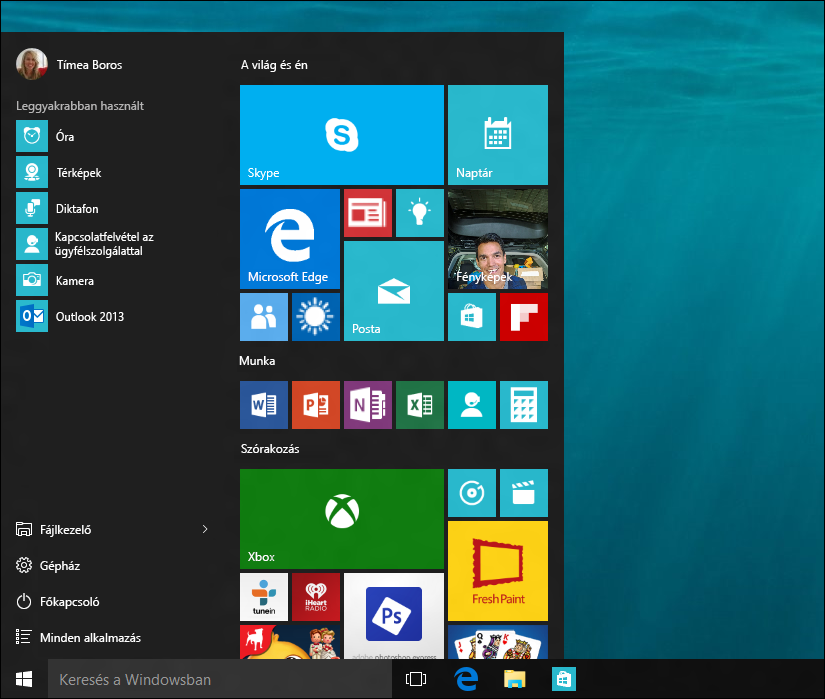Open the Photoshop Express tile
This screenshot has height=699, width=825.
tap(394, 616)
